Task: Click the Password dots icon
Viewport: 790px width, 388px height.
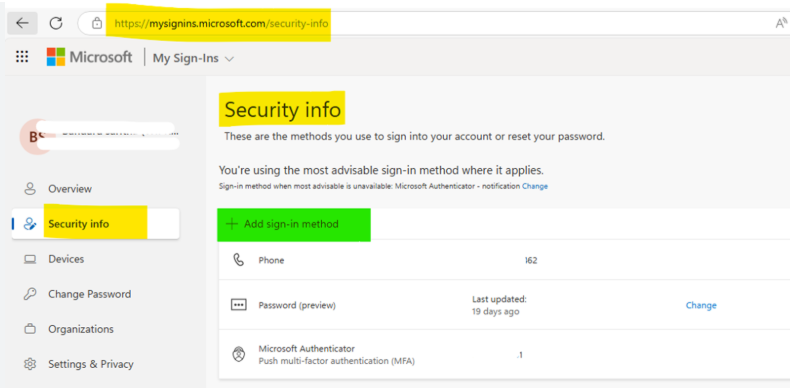Action: click(x=238, y=305)
